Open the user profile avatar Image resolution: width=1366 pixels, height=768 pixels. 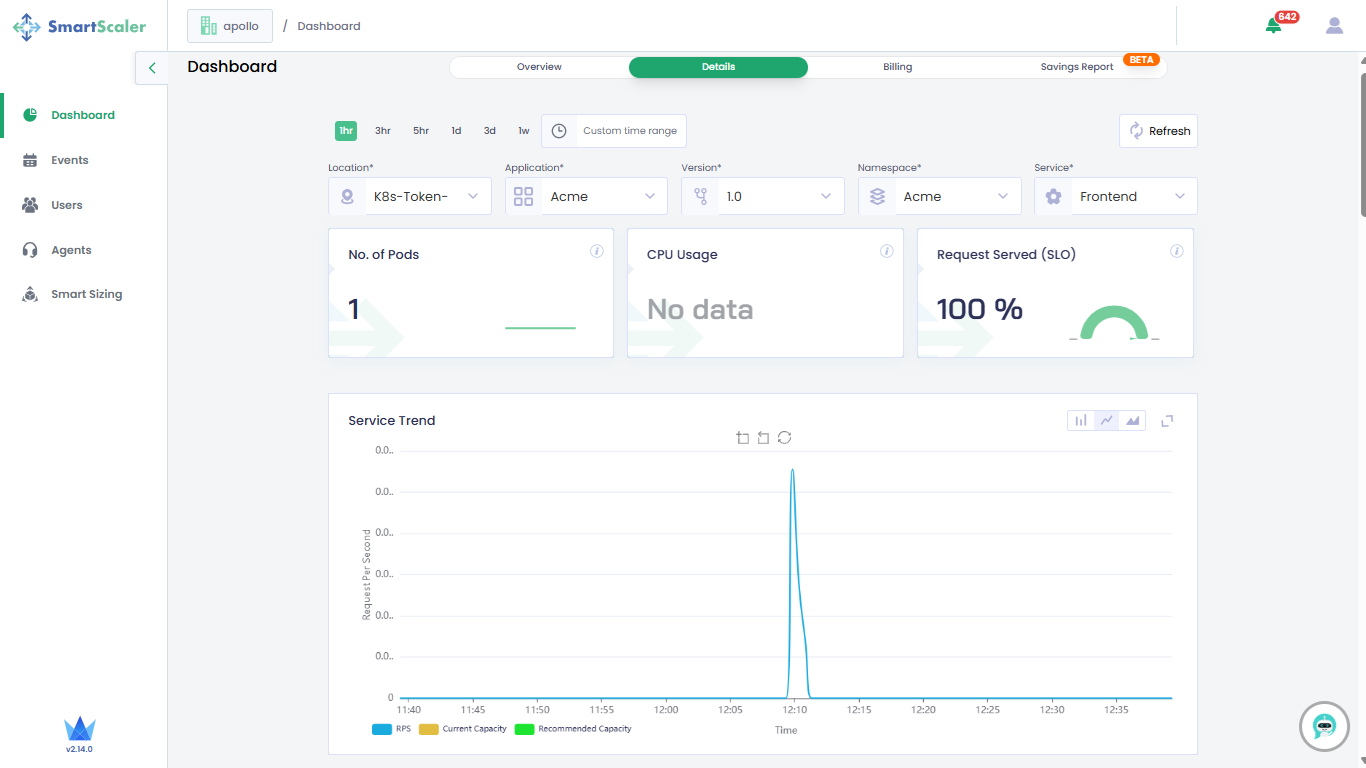pyautogui.click(x=1334, y=26)
